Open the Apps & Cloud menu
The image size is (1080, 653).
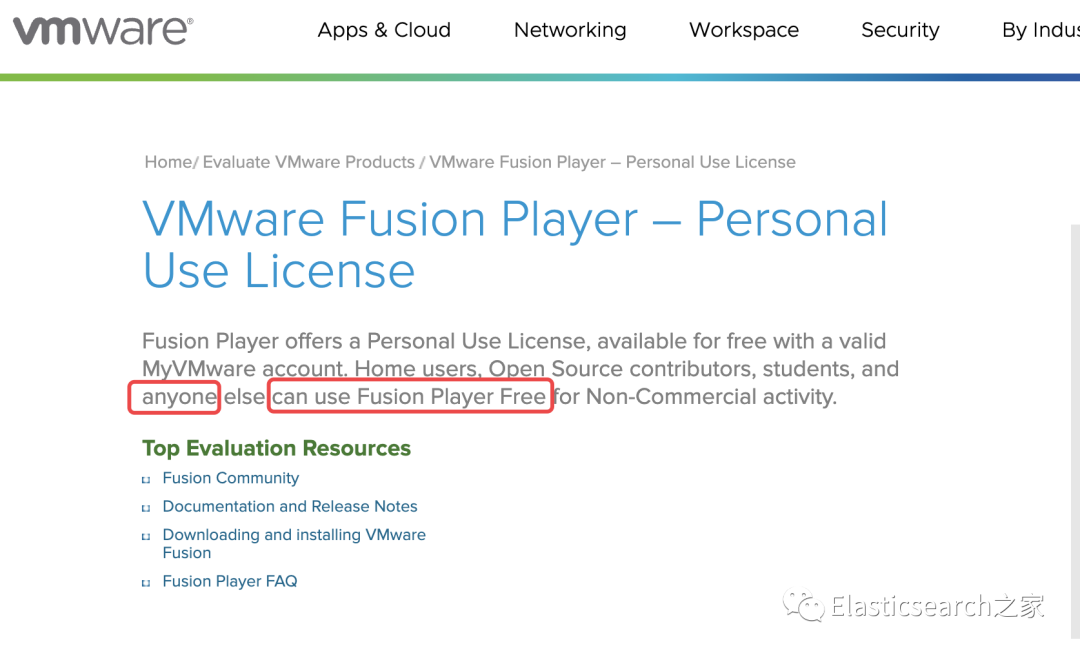[384, 30]
